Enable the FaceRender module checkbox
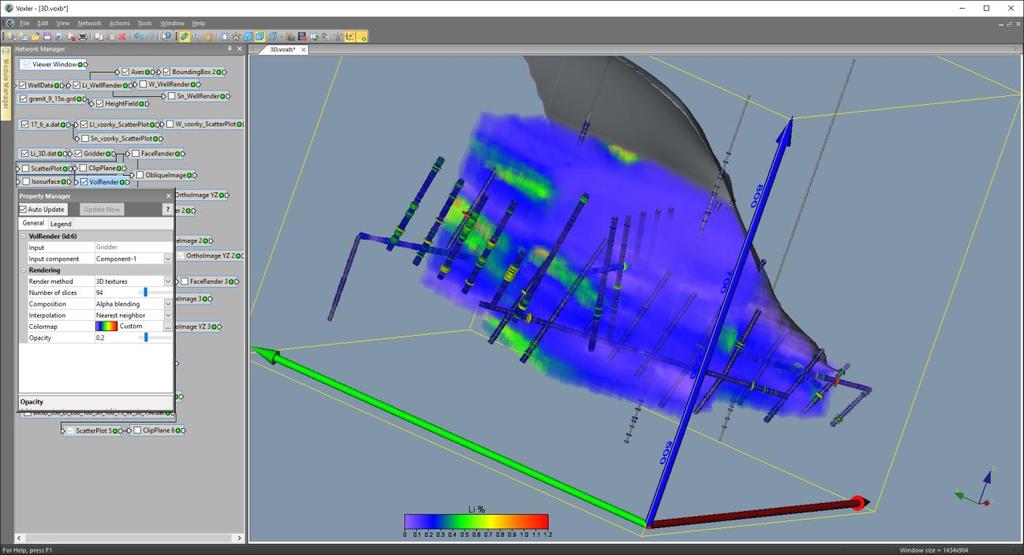 [x=136, y=153]
